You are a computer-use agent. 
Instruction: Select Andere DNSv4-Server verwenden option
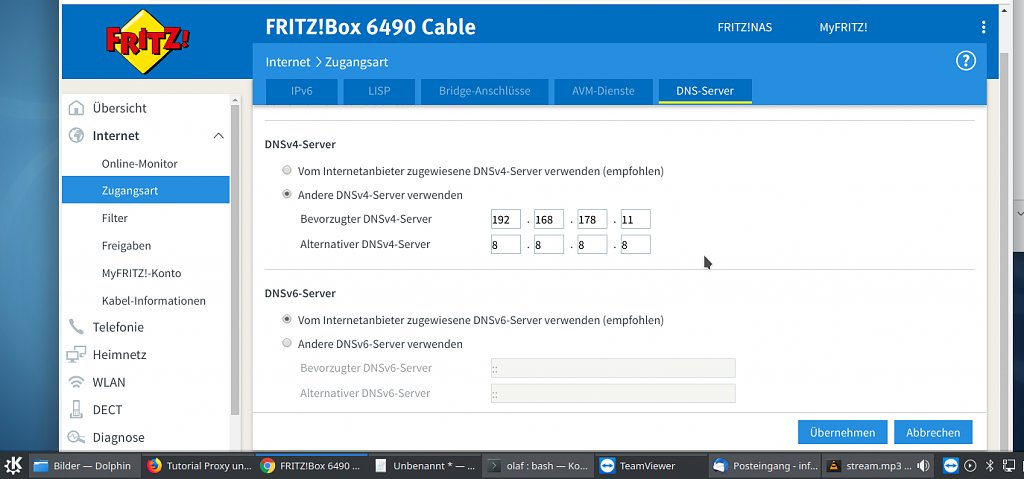287,195
